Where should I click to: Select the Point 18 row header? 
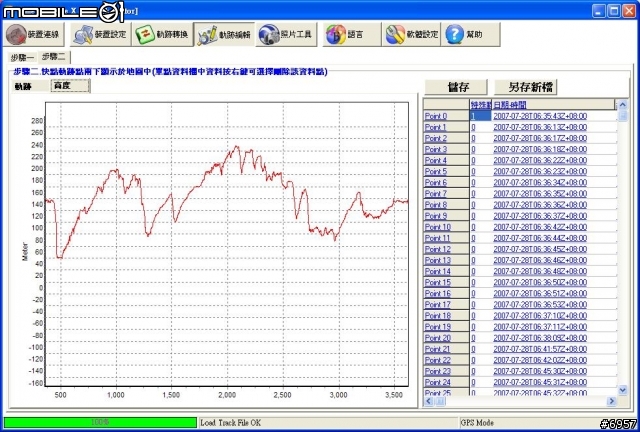click(446, 316)
